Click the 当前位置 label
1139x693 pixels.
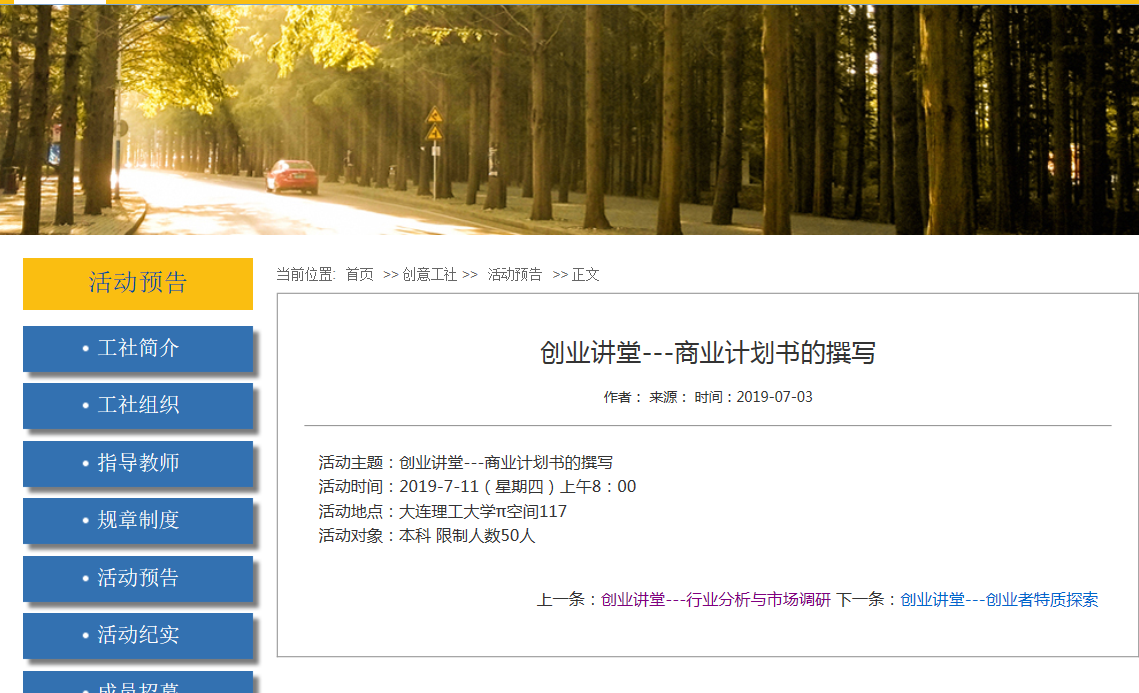pyautogui.click(x=305, y=275)
